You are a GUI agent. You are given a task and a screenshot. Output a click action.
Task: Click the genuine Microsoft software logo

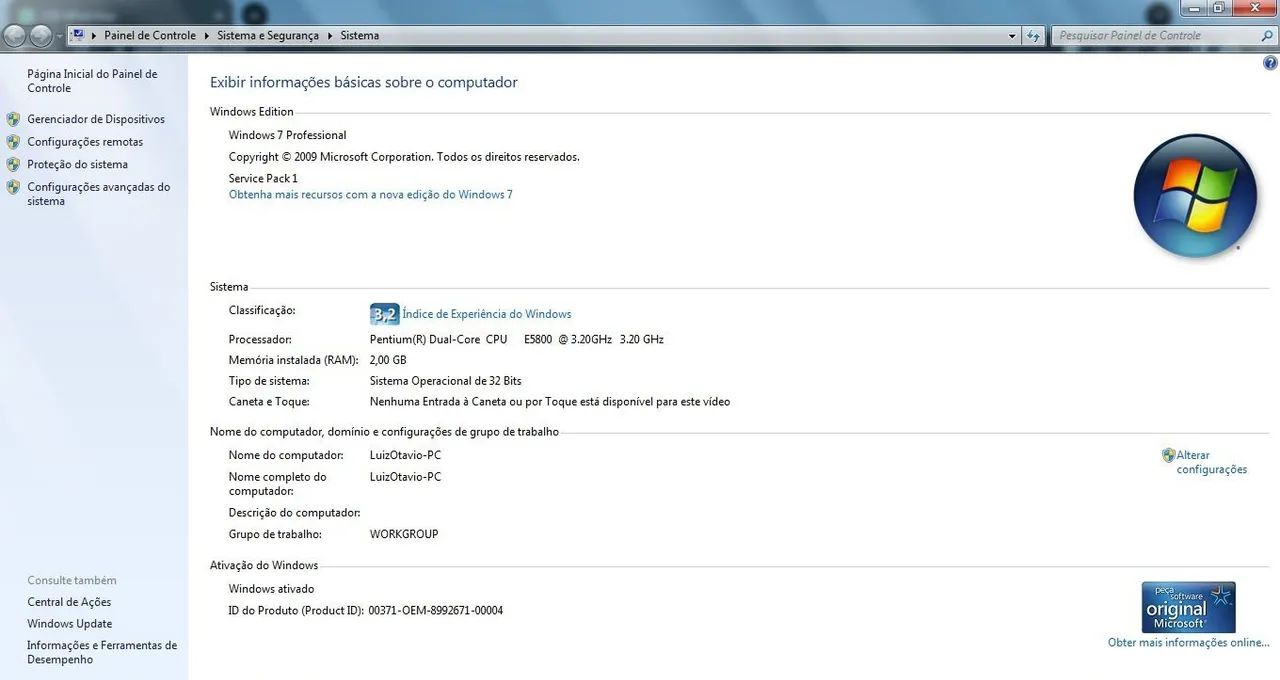click(1188, 606)
